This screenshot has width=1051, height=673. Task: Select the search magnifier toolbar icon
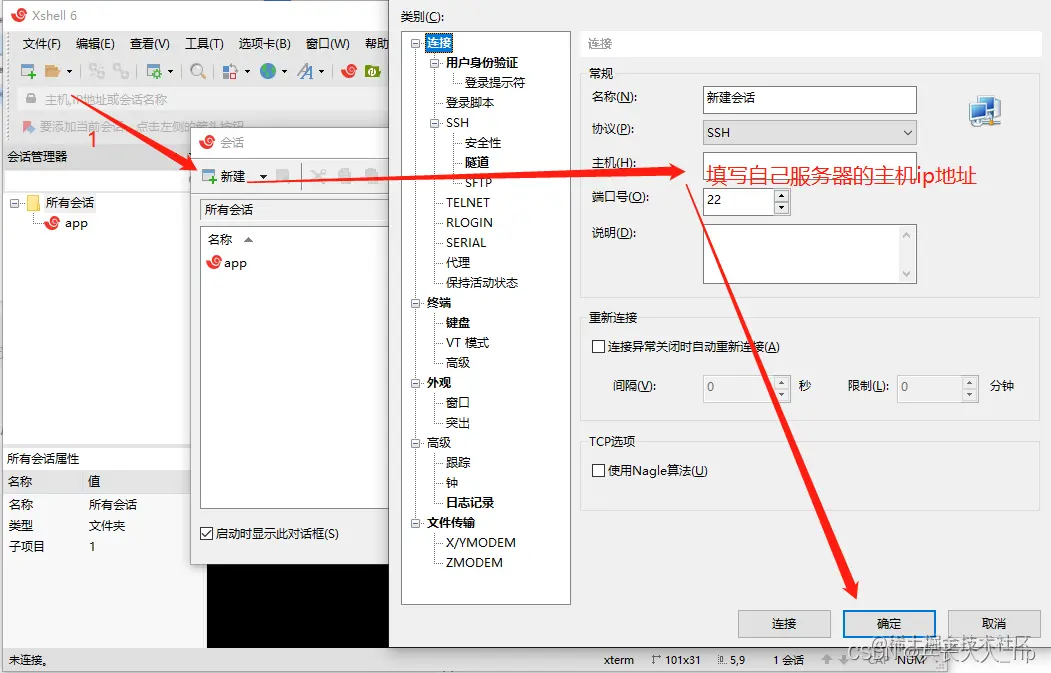[x=197, y=70]
